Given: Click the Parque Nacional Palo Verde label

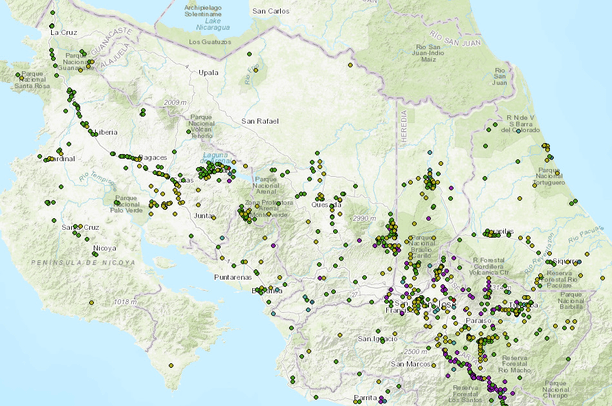Looking at the screenshot, I should pyautogui.click(x=132, y=205).
